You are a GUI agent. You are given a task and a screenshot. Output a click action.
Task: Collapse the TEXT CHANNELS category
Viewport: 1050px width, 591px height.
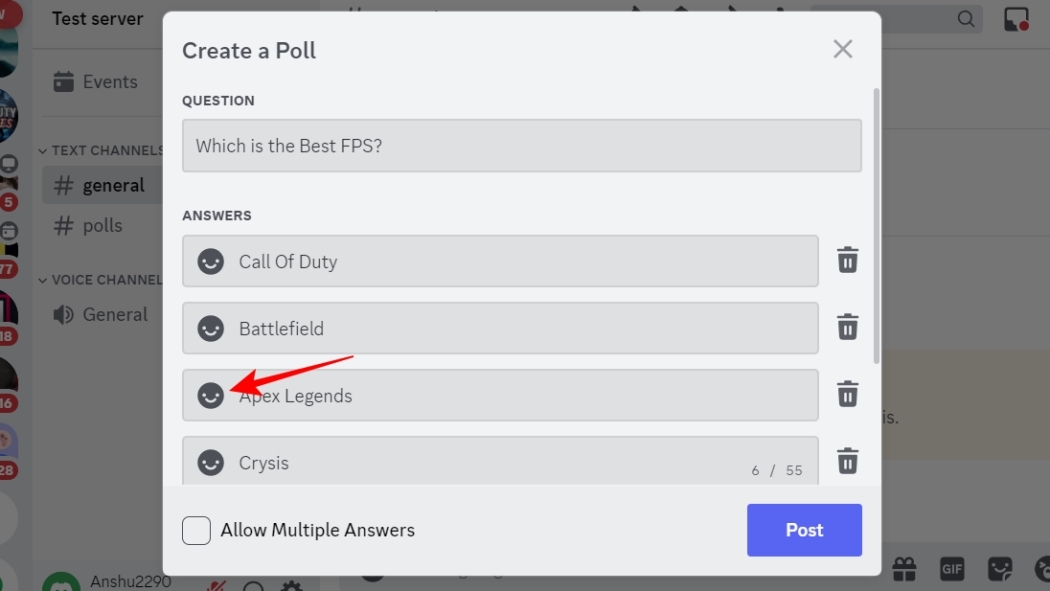pos(42,150)
